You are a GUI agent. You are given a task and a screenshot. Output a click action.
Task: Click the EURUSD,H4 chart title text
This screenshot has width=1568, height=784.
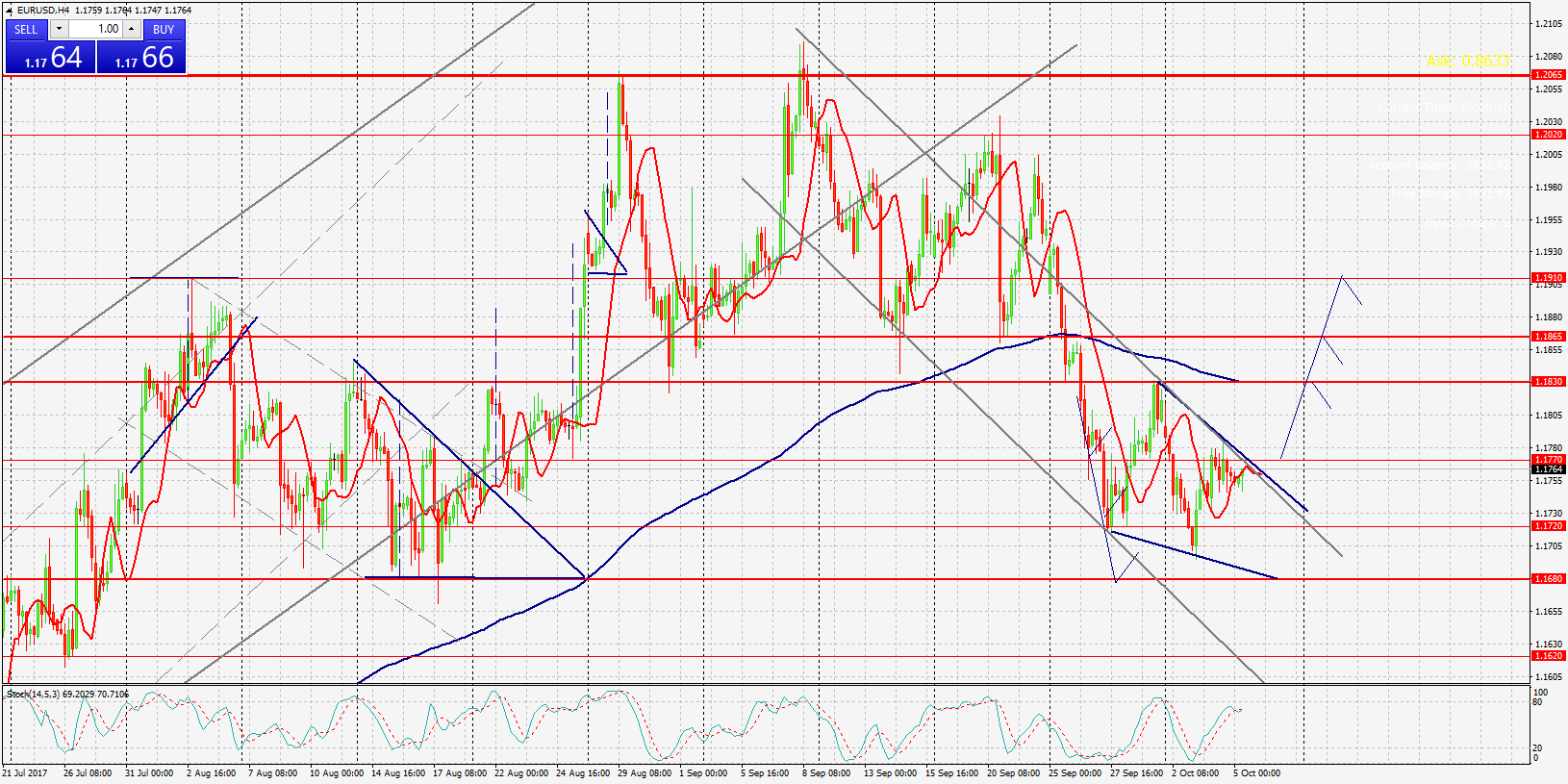[x=43, y=10]
